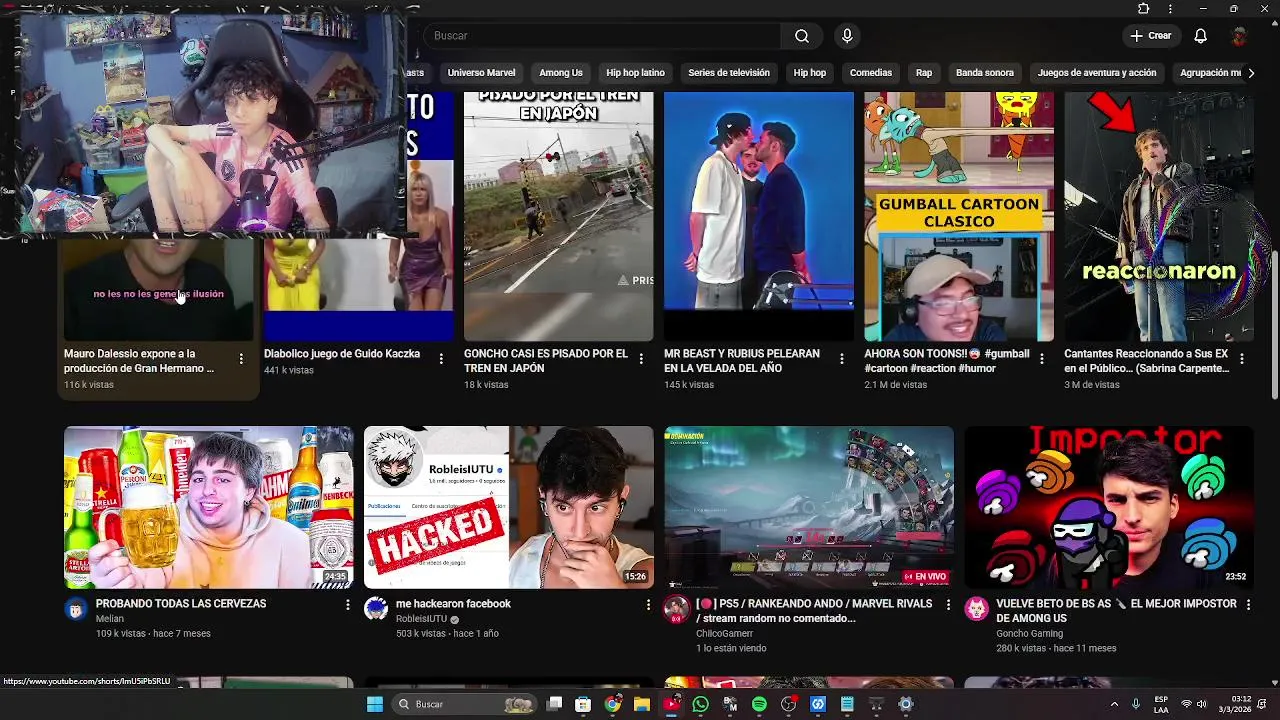The width and height of the screenshot is (1280, 720).
Task: Open options for Diabolico juego short
Action: click(x=441, y=359)
